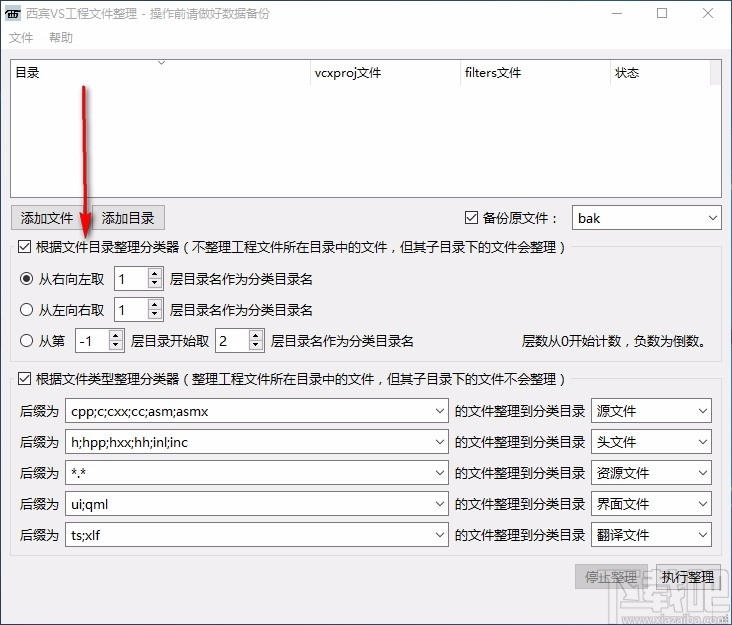This screenshot has width=732, height=625.
Task: Open the 文件 menu
Action: (x=21, y=37)
